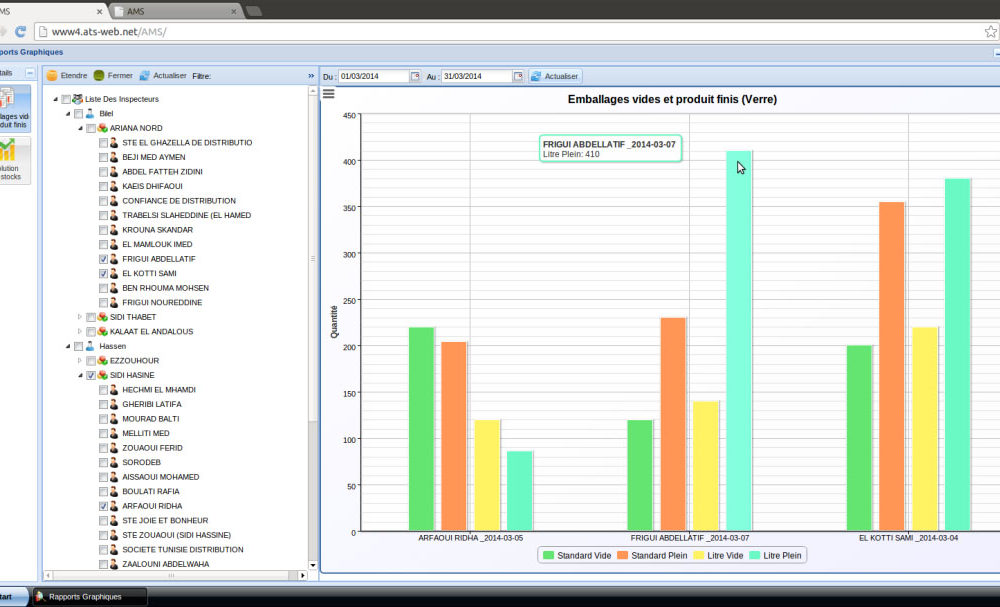The image size is (1000, 607).
Task: Click the Fermer (collapse all) tree icon
Action: click(99, 76)
